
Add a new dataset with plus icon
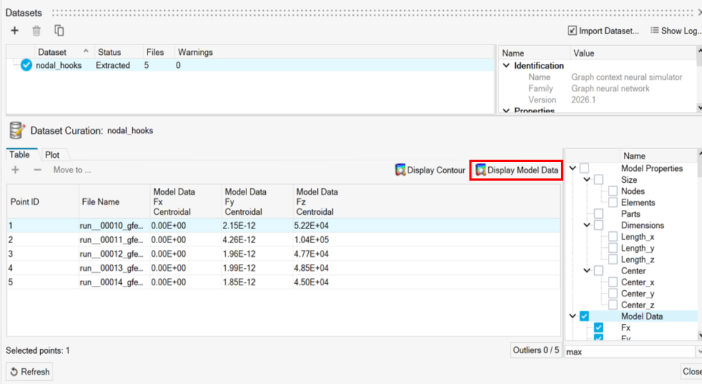15,30
